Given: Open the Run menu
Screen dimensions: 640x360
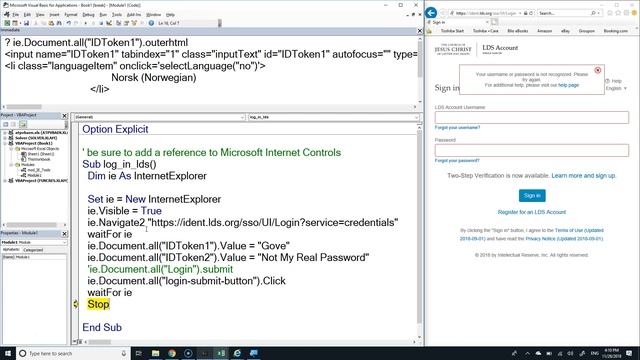Looking at the screenshot, I should tap(103, 15).
